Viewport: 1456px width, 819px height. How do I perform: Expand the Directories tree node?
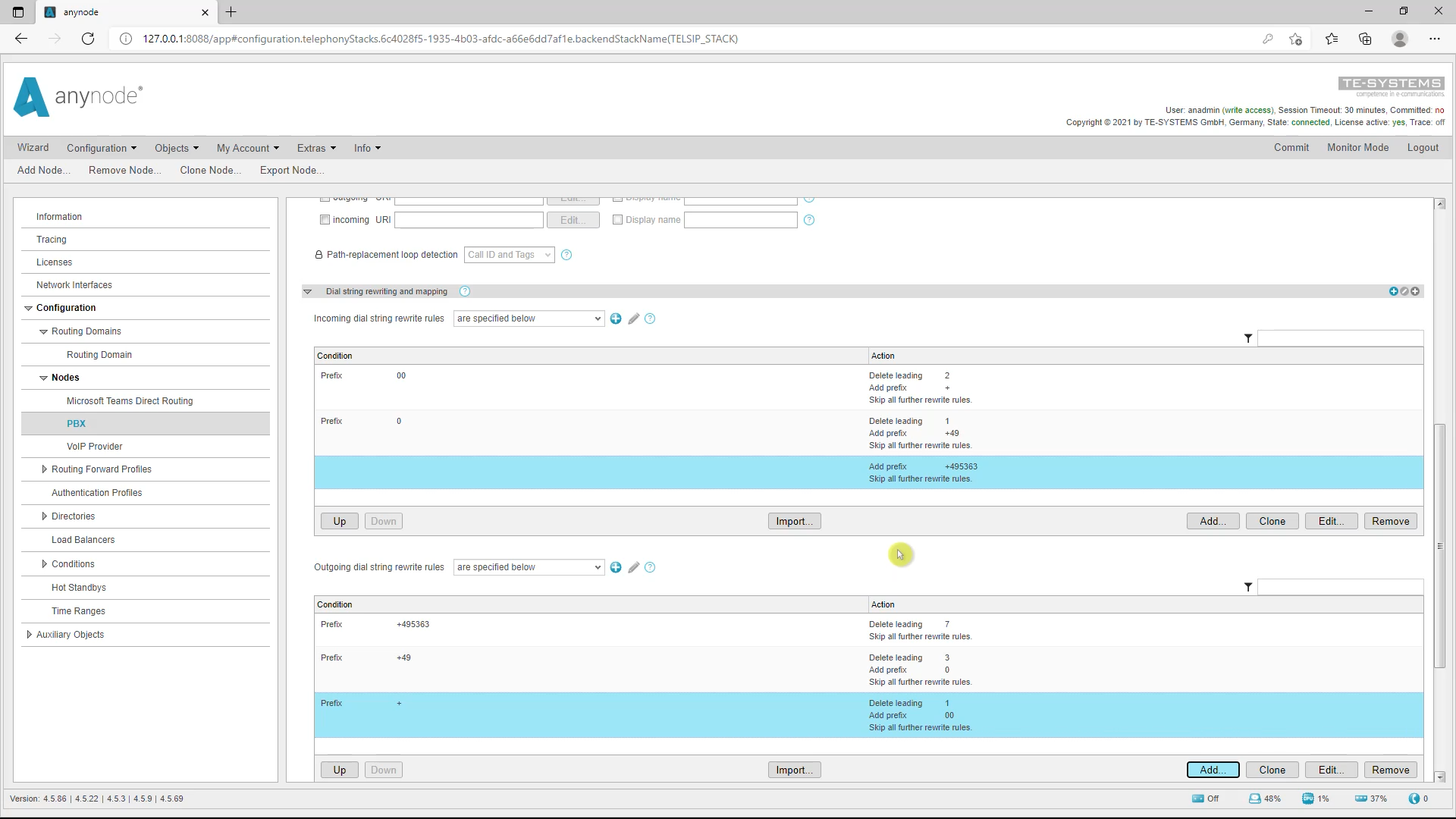tap(44, 516)
